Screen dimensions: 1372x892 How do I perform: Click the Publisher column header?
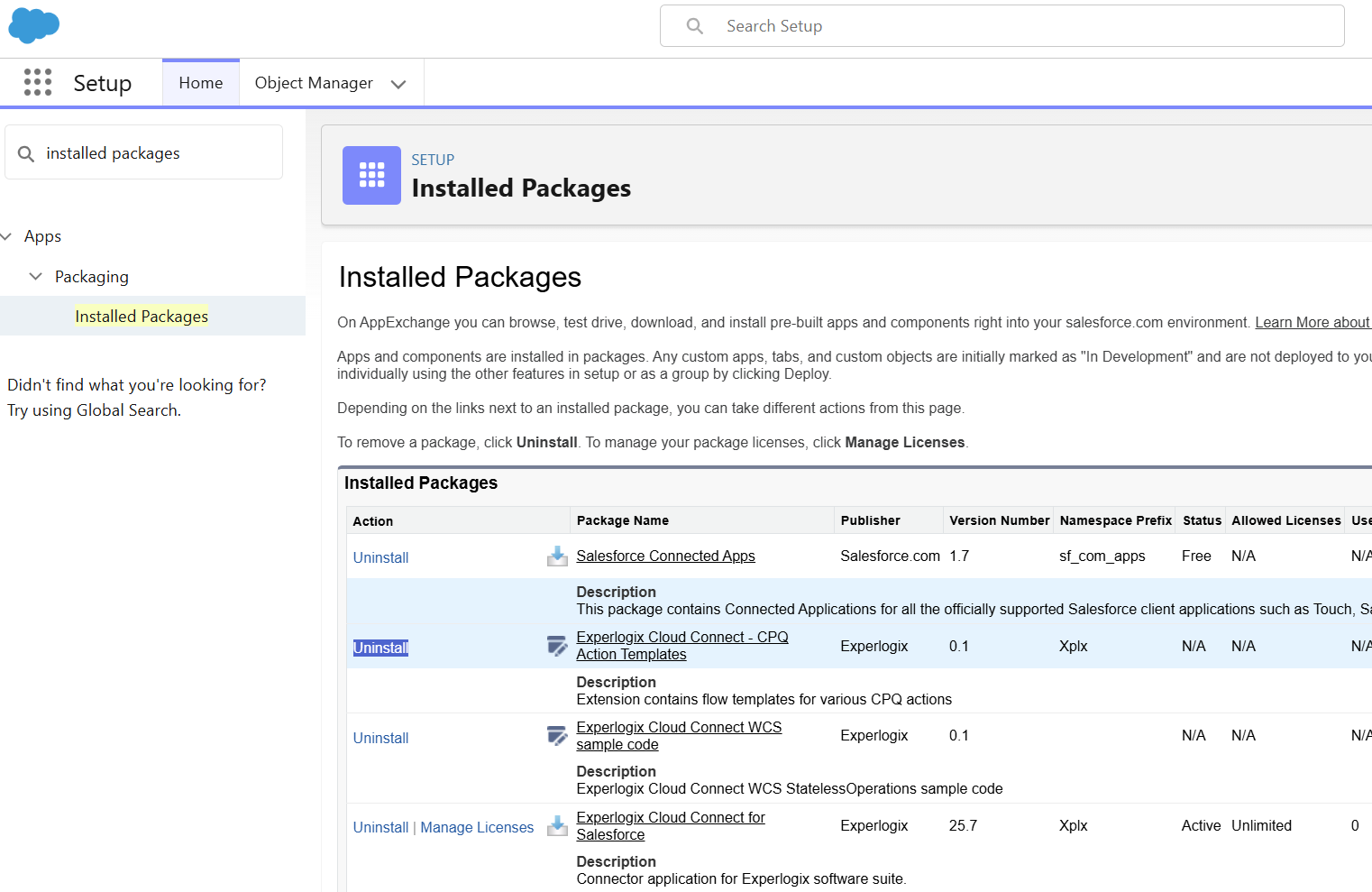(x=870, y=520)
